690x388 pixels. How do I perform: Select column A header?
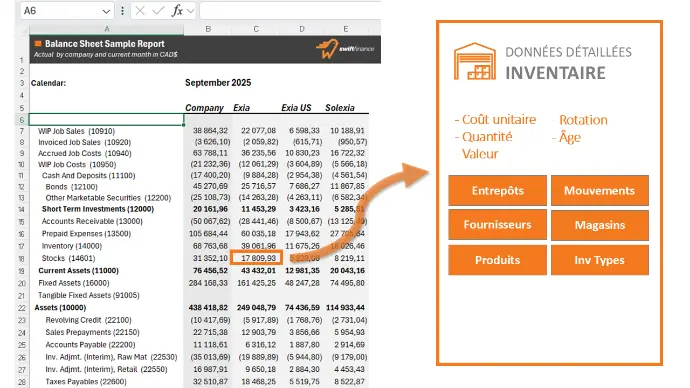[106, 29]
